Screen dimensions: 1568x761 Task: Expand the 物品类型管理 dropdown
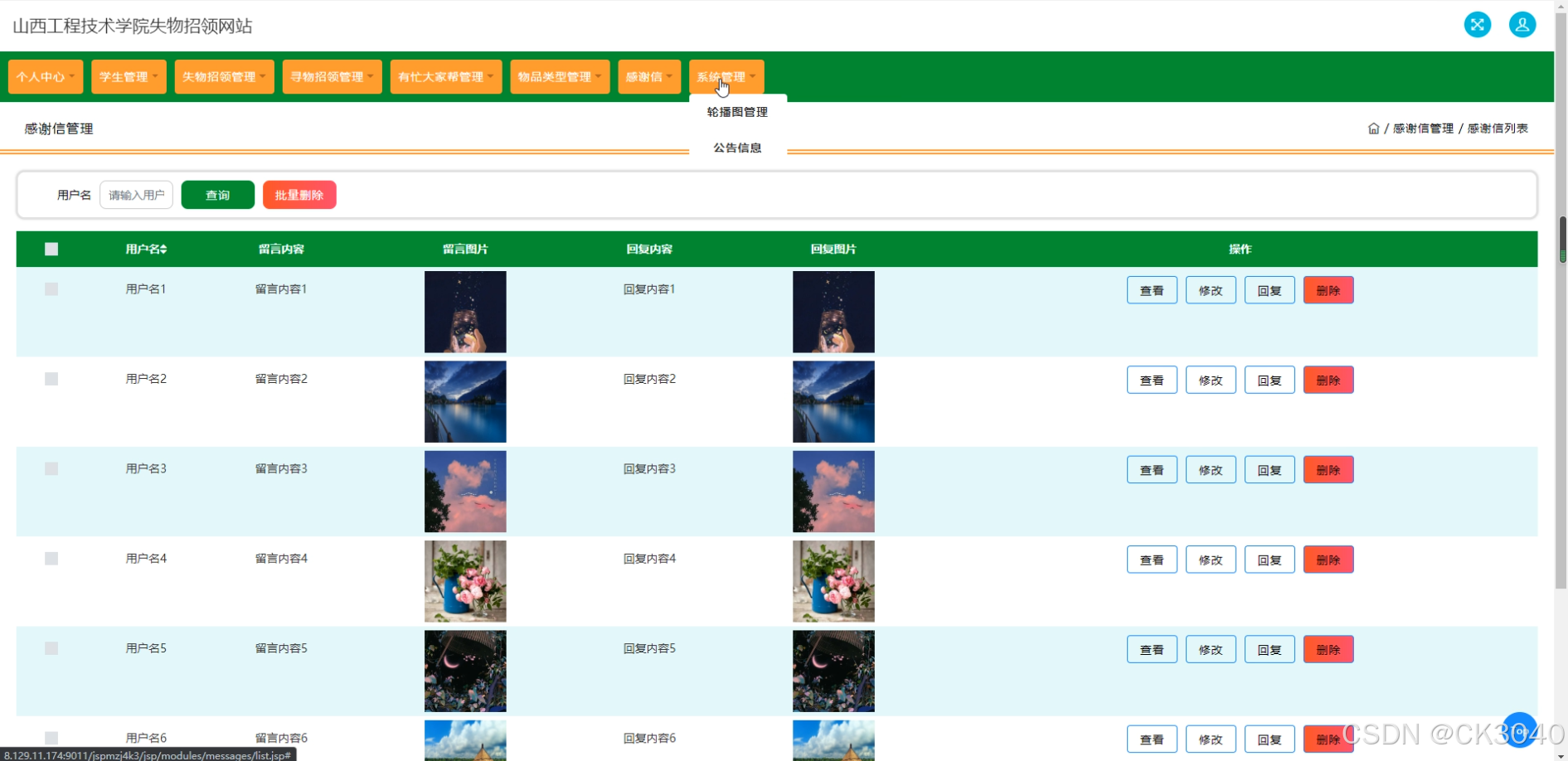560,77
